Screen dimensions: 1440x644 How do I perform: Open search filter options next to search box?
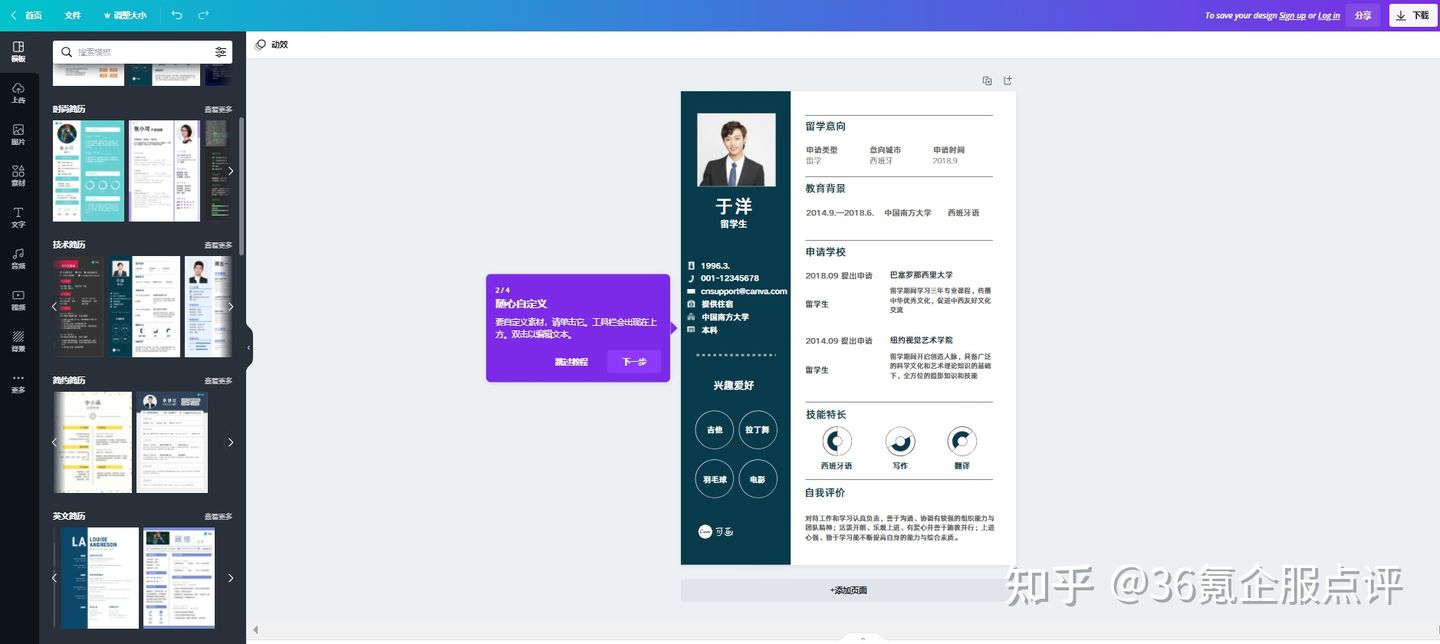[220, 51]
